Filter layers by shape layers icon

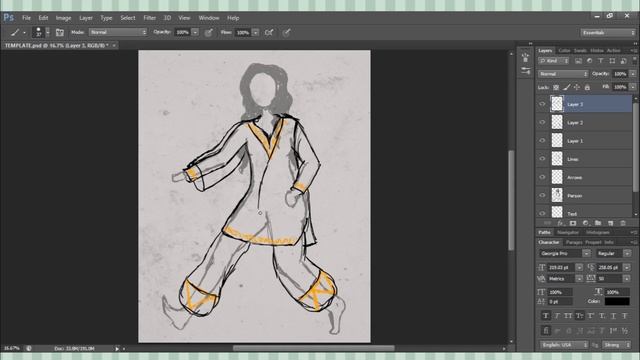pyautogui.click(x=612, y=61)
